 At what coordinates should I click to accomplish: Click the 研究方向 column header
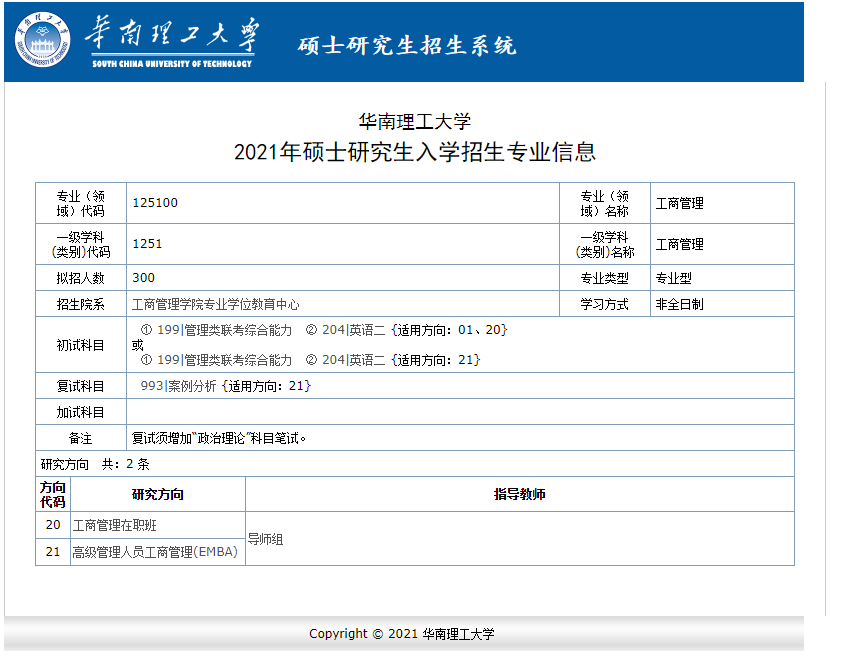pos(158,494)
